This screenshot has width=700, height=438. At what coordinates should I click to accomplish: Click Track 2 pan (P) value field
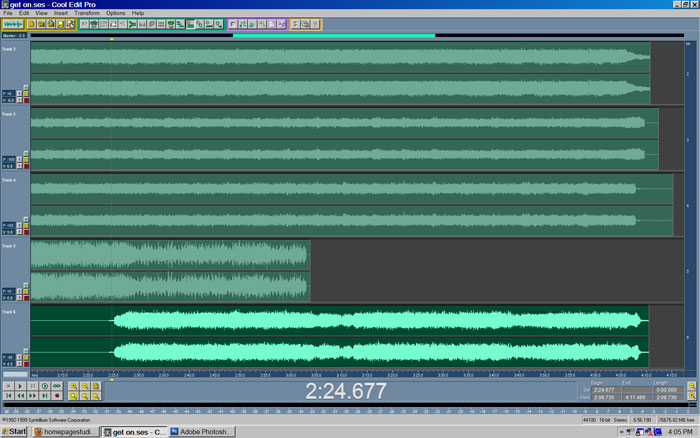(x=9, y=94)
